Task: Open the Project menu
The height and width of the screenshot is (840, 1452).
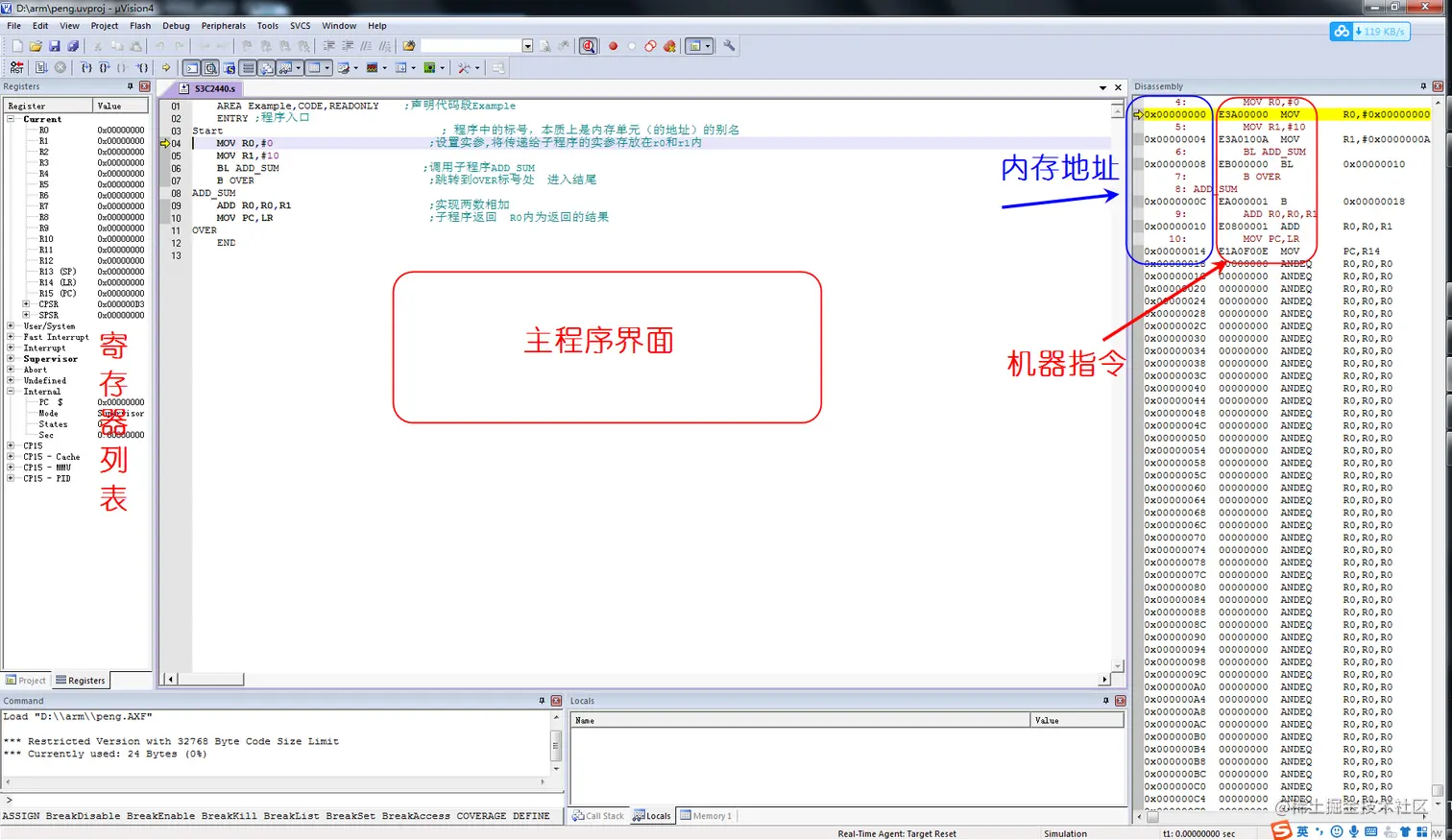Action: (105, 26)
